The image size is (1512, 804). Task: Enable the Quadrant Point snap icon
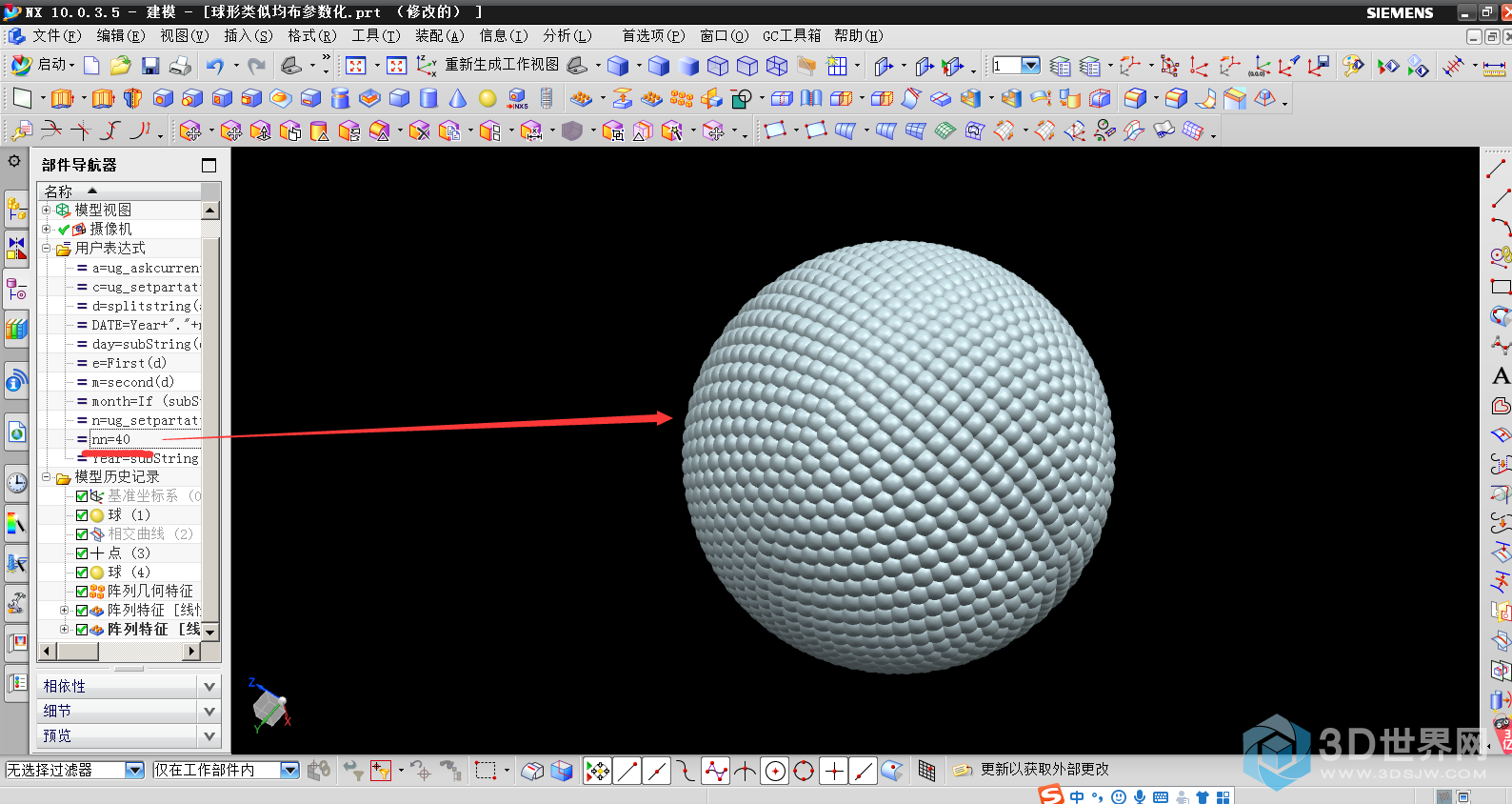click(x=804, y=771)
